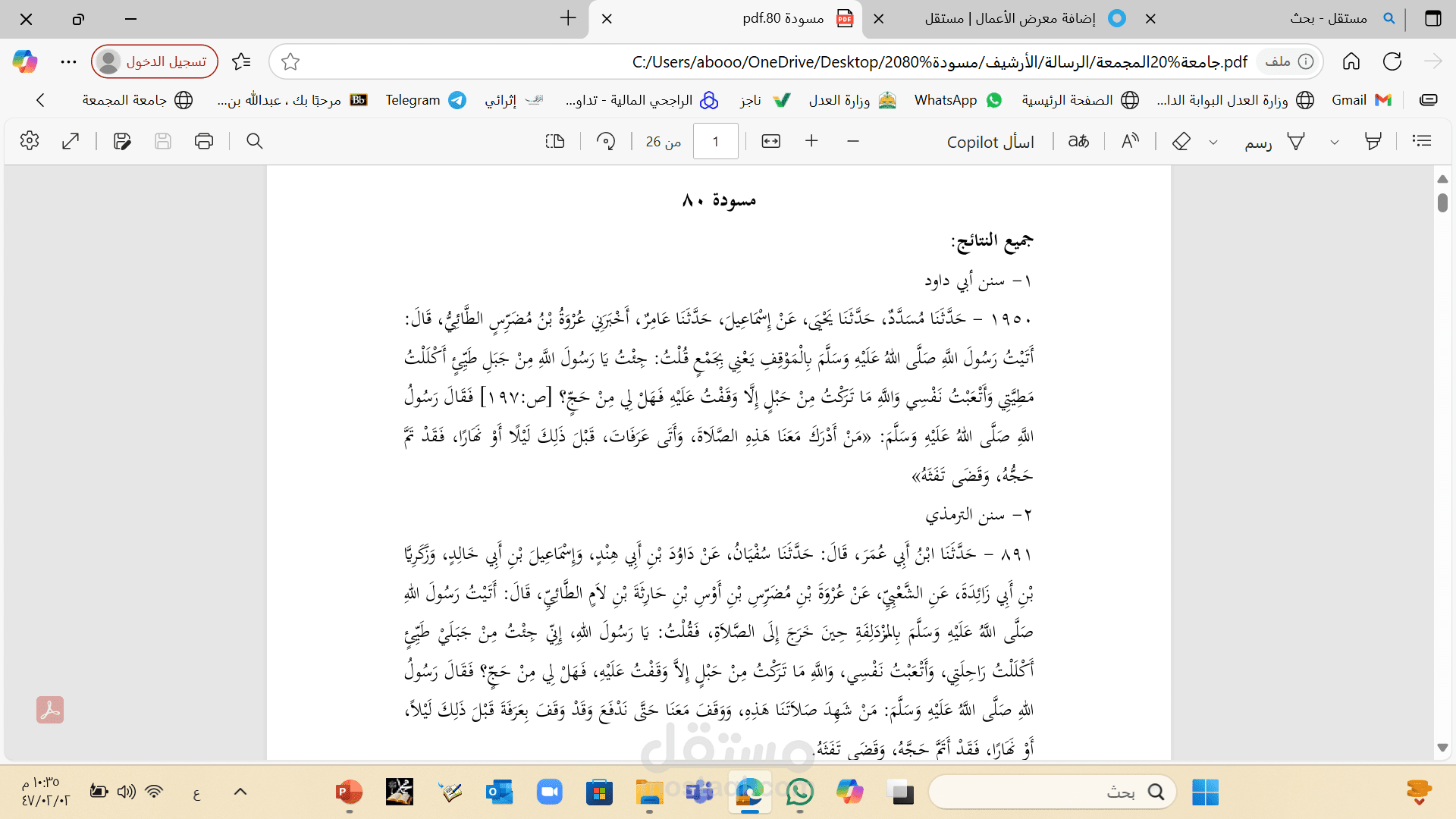Viewport: 1456px width, 819px height.
Task: Toggle favorite star in address bar
Action: click(290, 62)
